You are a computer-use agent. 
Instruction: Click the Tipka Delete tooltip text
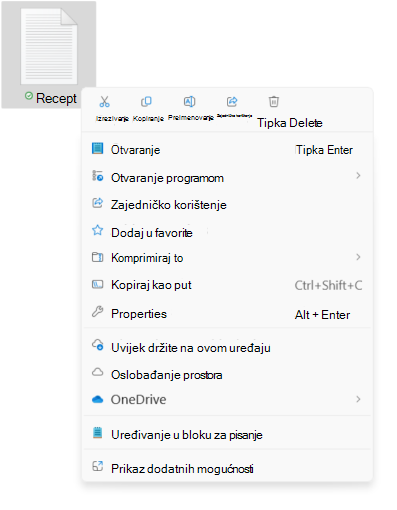pyautogui.click(x=290, y=123)
